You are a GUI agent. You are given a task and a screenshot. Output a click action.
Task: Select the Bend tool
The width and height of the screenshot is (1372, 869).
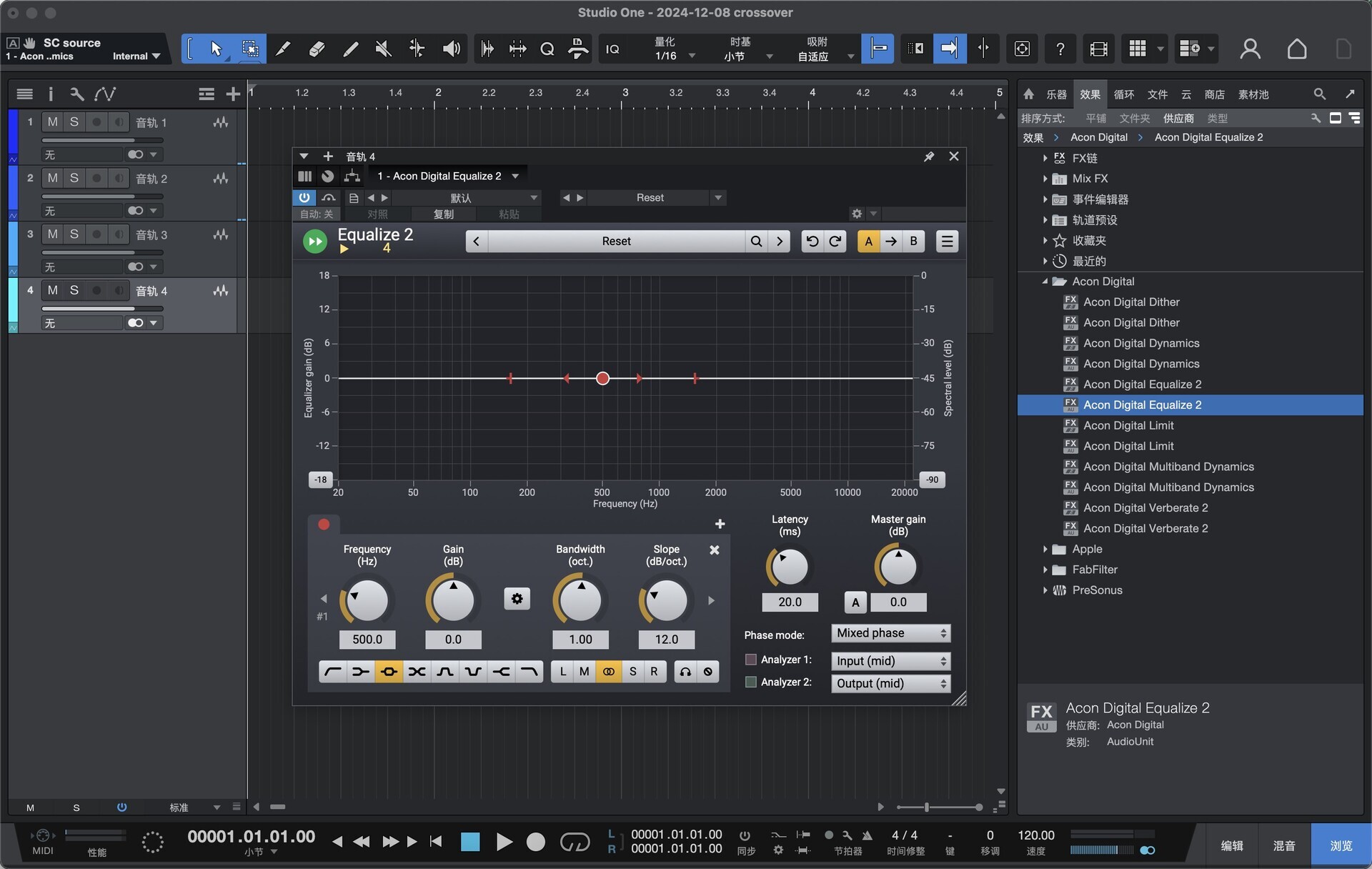(x=417, y=49)
